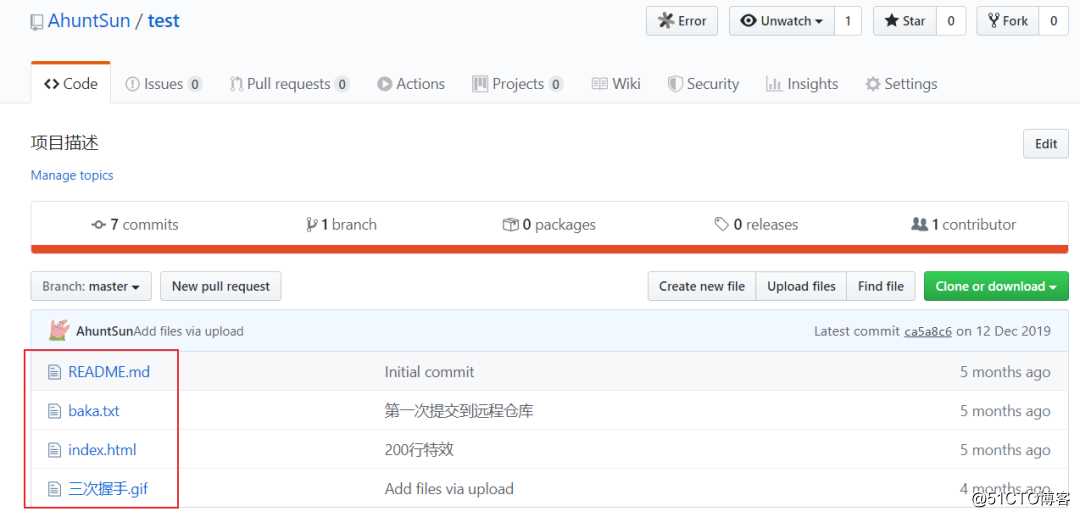Switch to the Code tab

(71, 84)
